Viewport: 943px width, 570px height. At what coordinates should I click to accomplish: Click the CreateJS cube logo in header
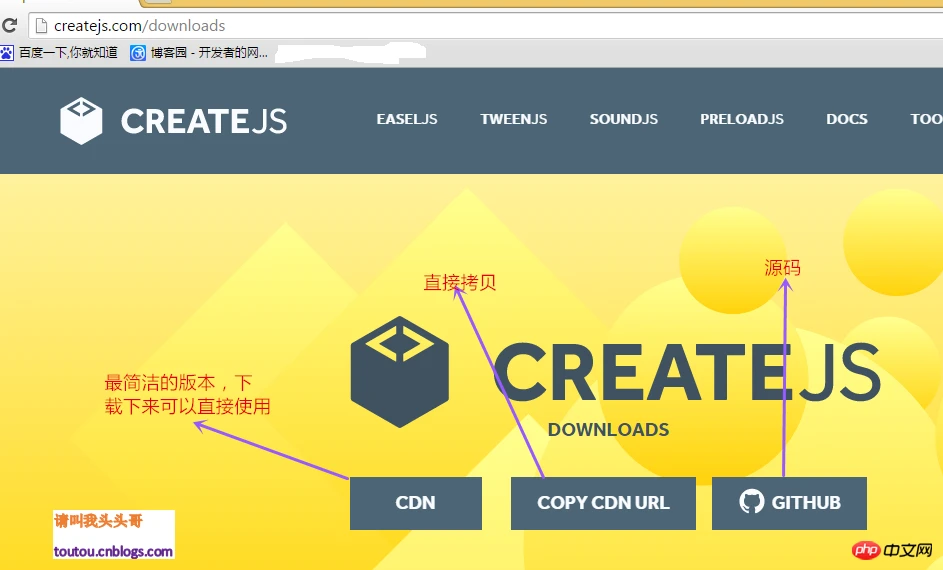click(81, 121)
